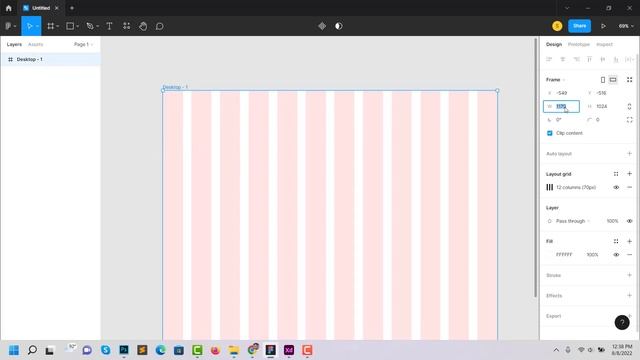Select Desktop - 1 layer in list
The height and width of the screenshot is (360, 640).
click(x=50, y=60)
